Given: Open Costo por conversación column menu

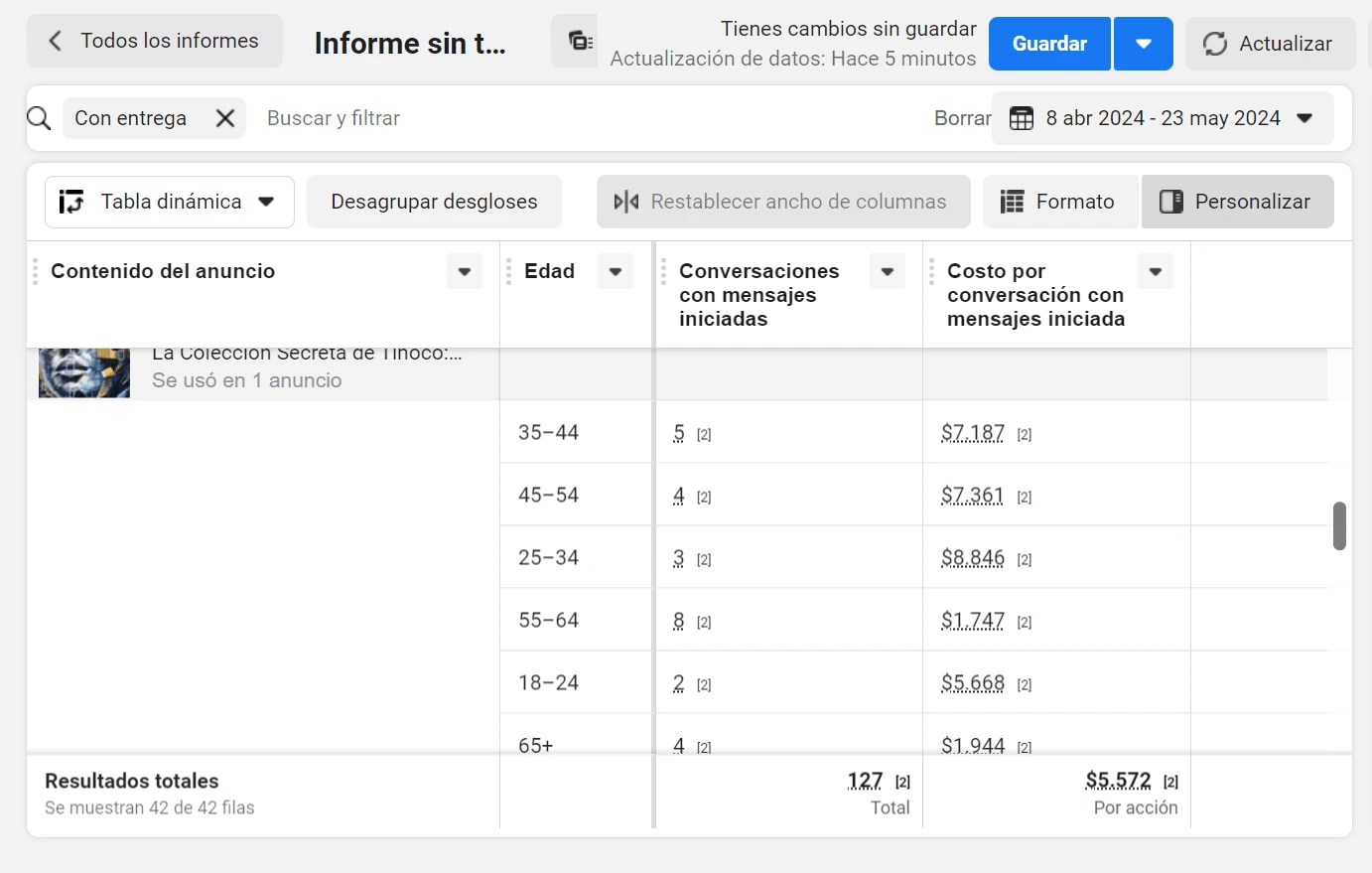Looking at the screenshot, I should 1156,271.
